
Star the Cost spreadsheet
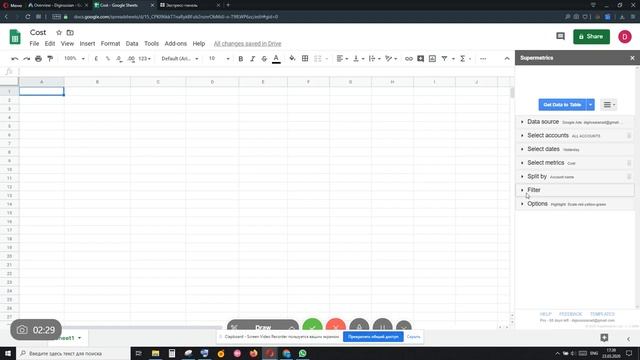click(59, 33)
